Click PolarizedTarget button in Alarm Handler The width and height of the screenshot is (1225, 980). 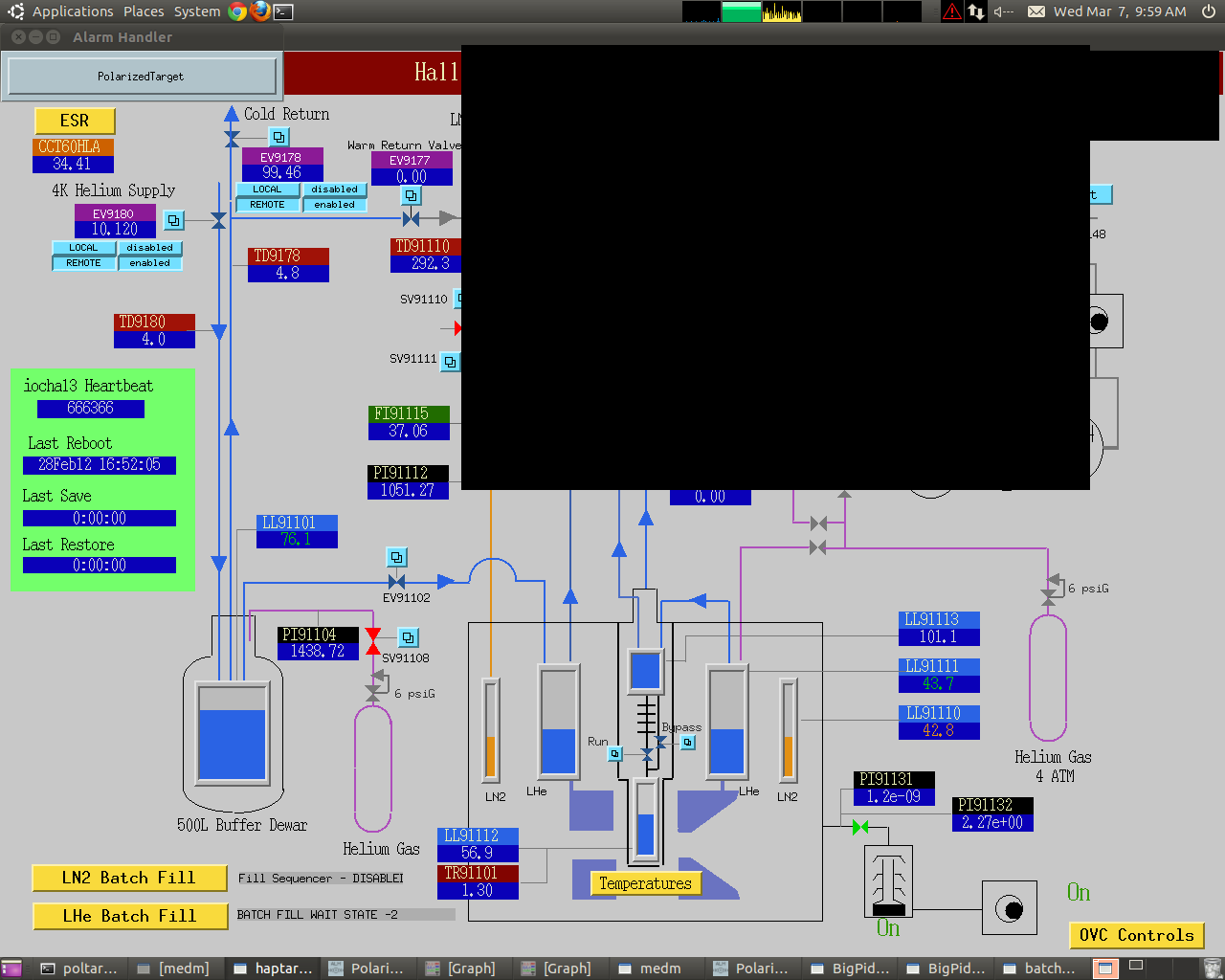142,77
